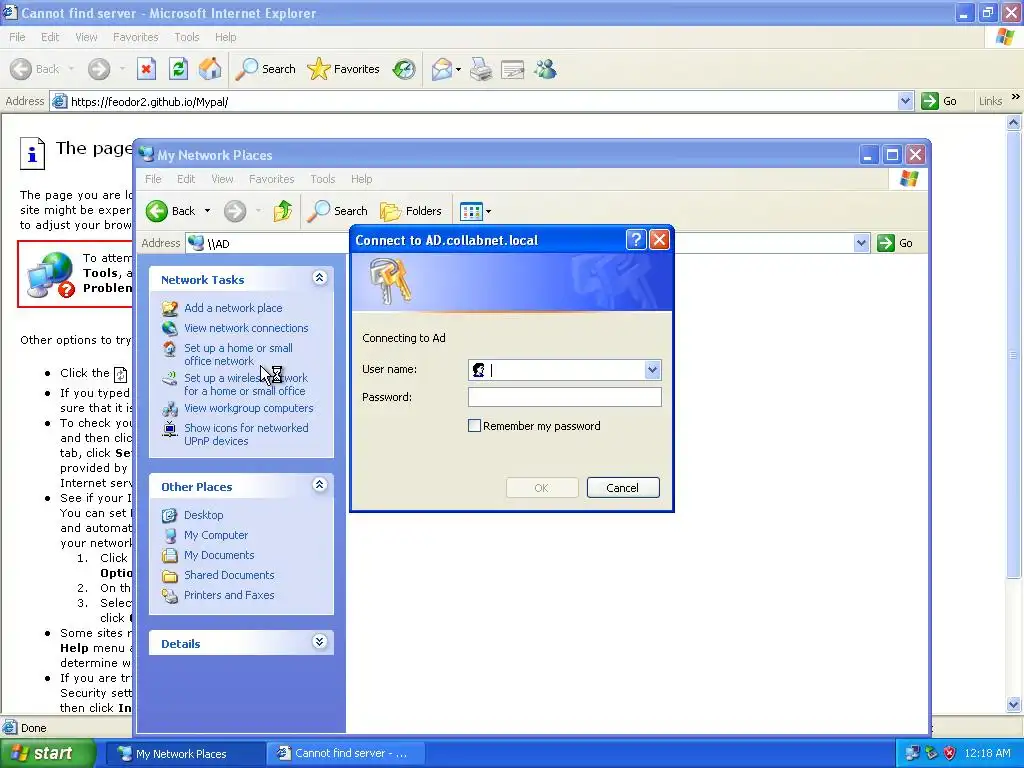Click Set up a home or small office network
The image size is (1024, 768).
point(238,355)
